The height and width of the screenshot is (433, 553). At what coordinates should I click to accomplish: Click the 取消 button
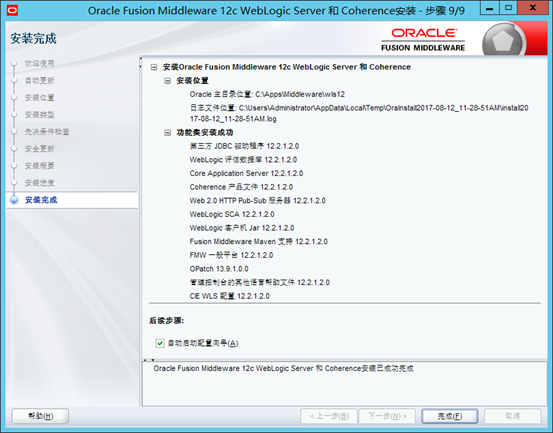[512, 416]
